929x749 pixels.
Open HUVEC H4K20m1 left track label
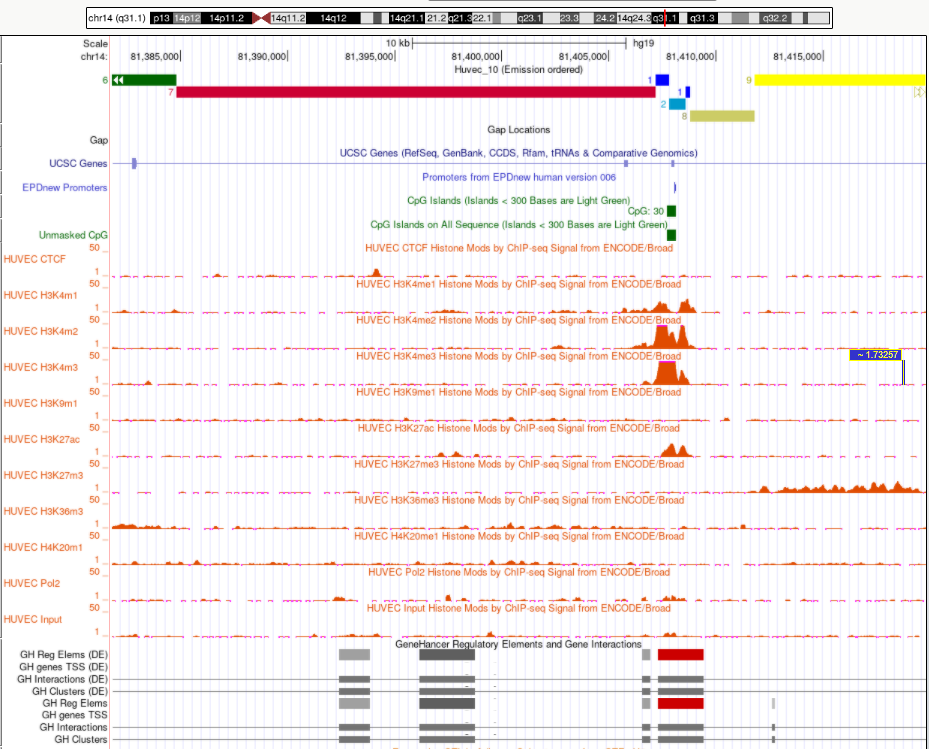click(x=43, y=548)
